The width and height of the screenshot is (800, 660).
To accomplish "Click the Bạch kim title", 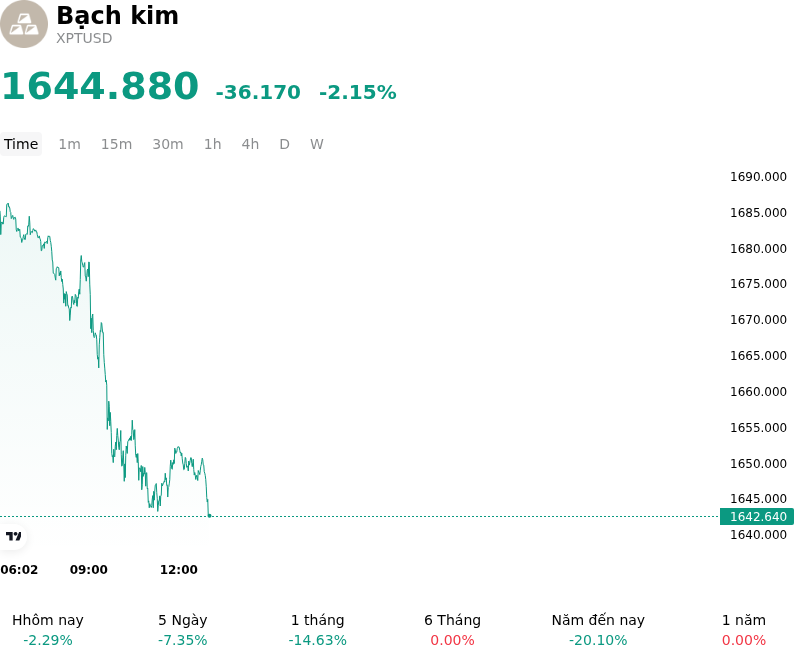I will coord(118,16).
